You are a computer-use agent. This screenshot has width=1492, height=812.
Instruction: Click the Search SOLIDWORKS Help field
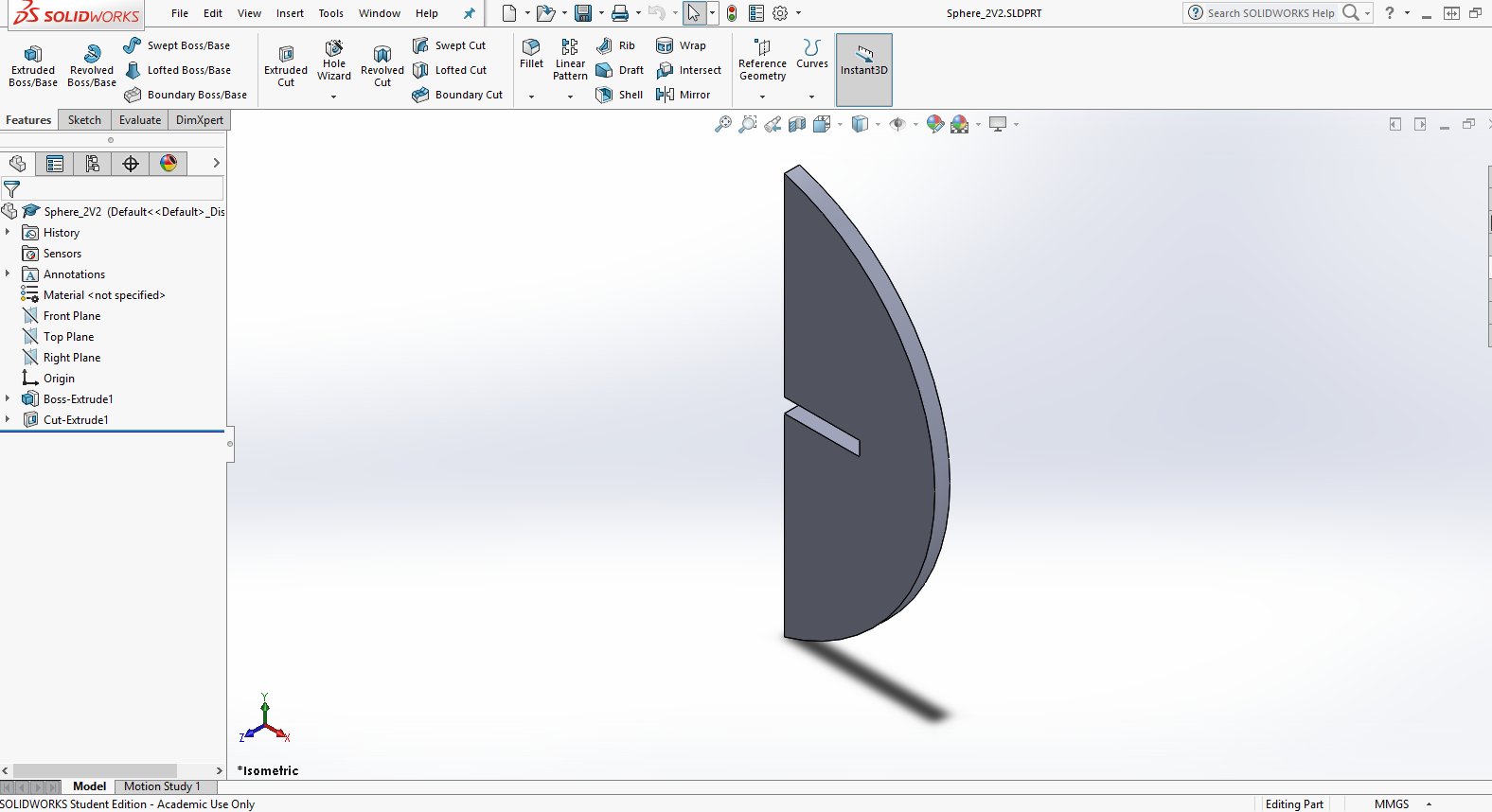click(1270, 13)
